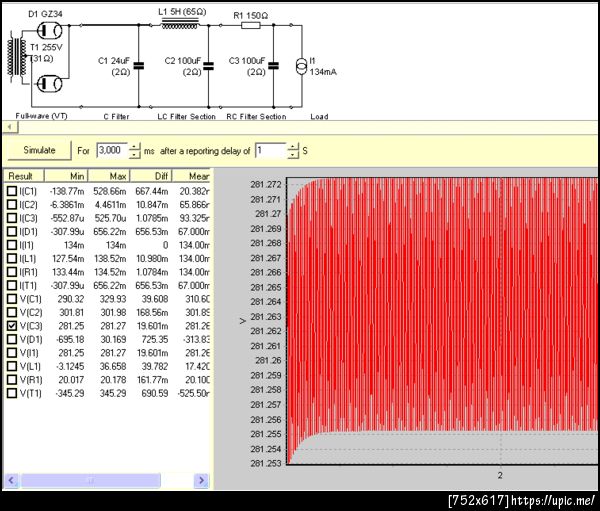
Task: Enable the V(T1) result checkbox
Action: [12, 393]
